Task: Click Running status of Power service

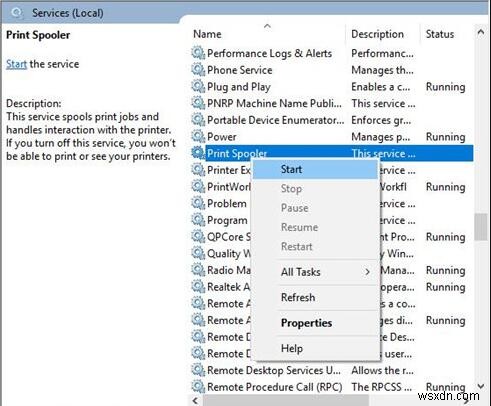Action: coord(445,137)
